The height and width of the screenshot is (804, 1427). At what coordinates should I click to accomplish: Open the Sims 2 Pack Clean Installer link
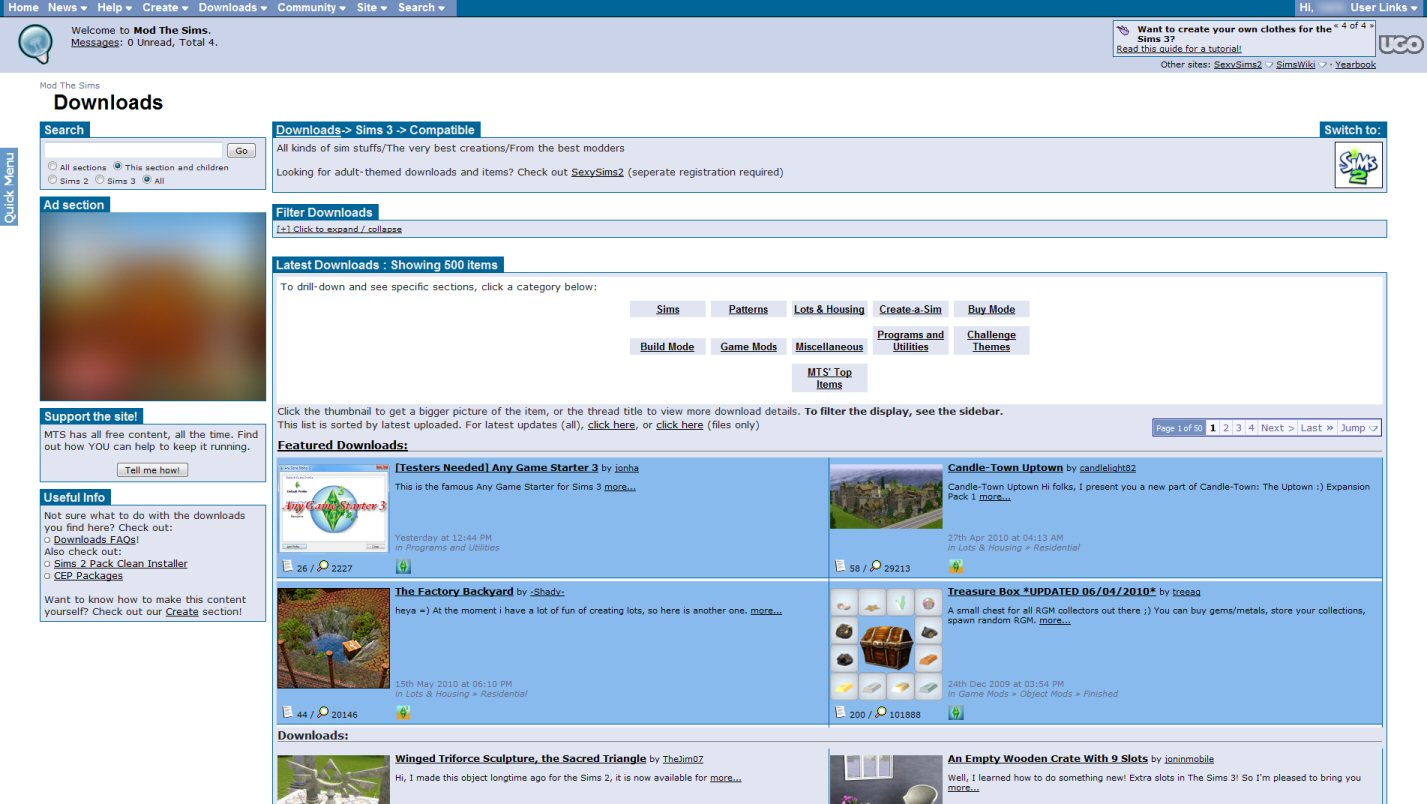coord(121,564)
